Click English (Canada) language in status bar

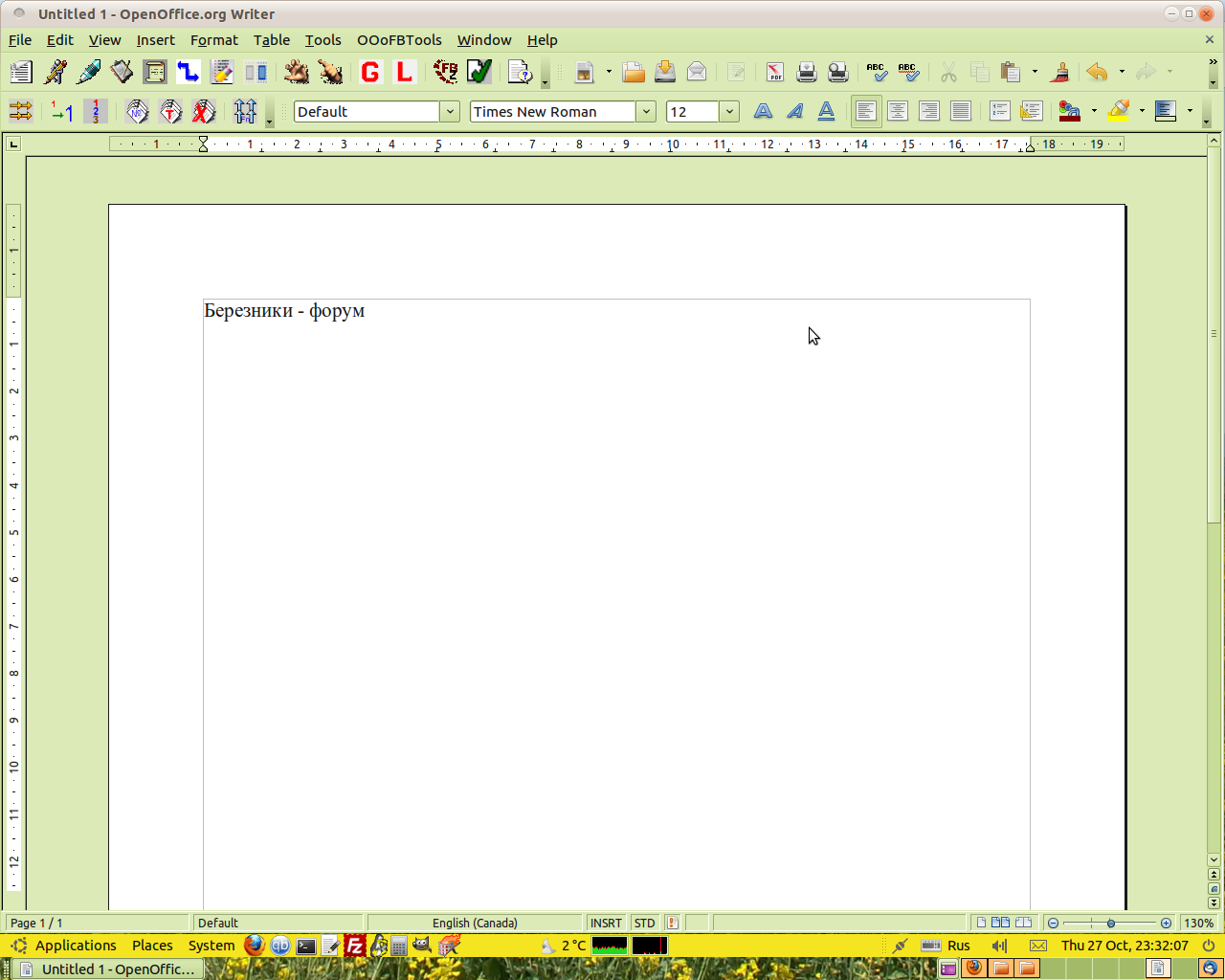[x=475, y=924]
